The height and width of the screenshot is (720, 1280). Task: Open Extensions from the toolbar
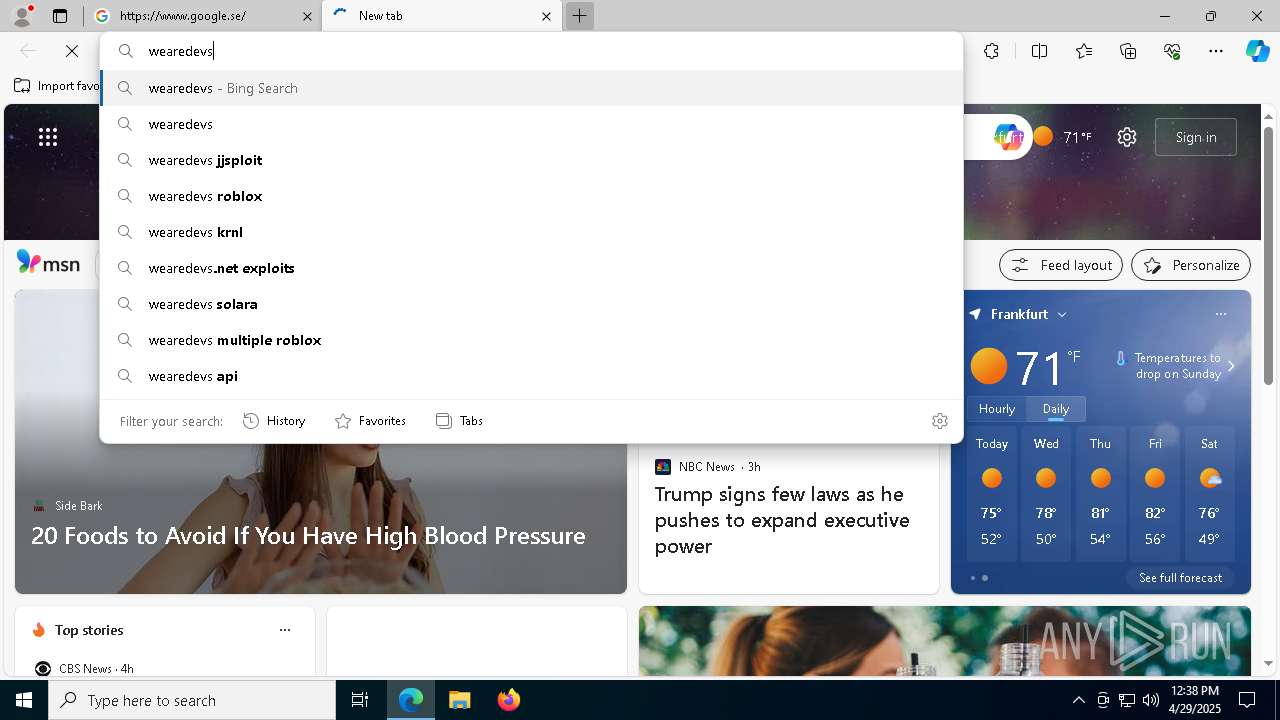[x=991, y=51]
